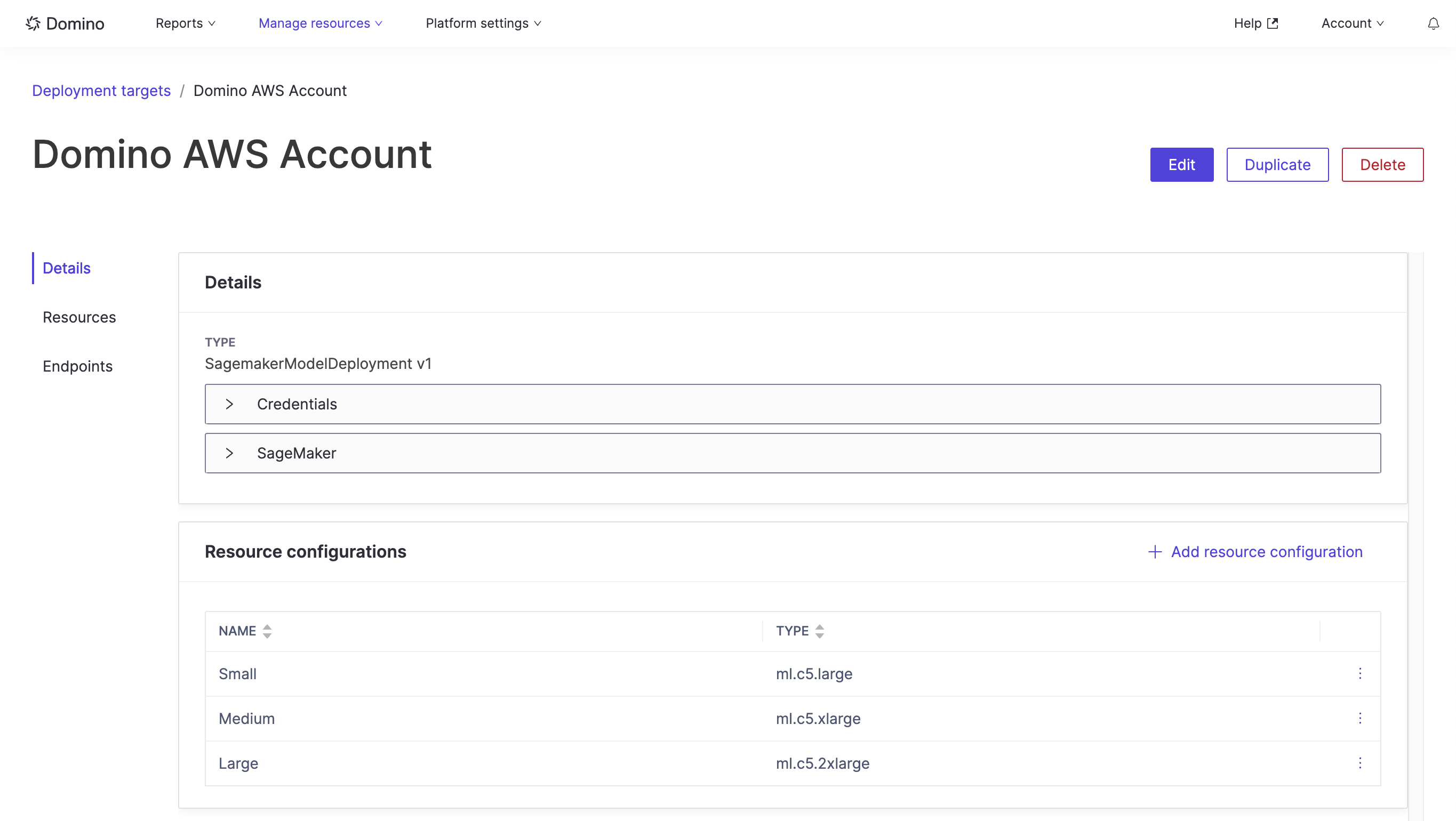Screen dimensions: 1456x821
Task: Switch to the Resources side tab
Action: (x=79, y=317)
